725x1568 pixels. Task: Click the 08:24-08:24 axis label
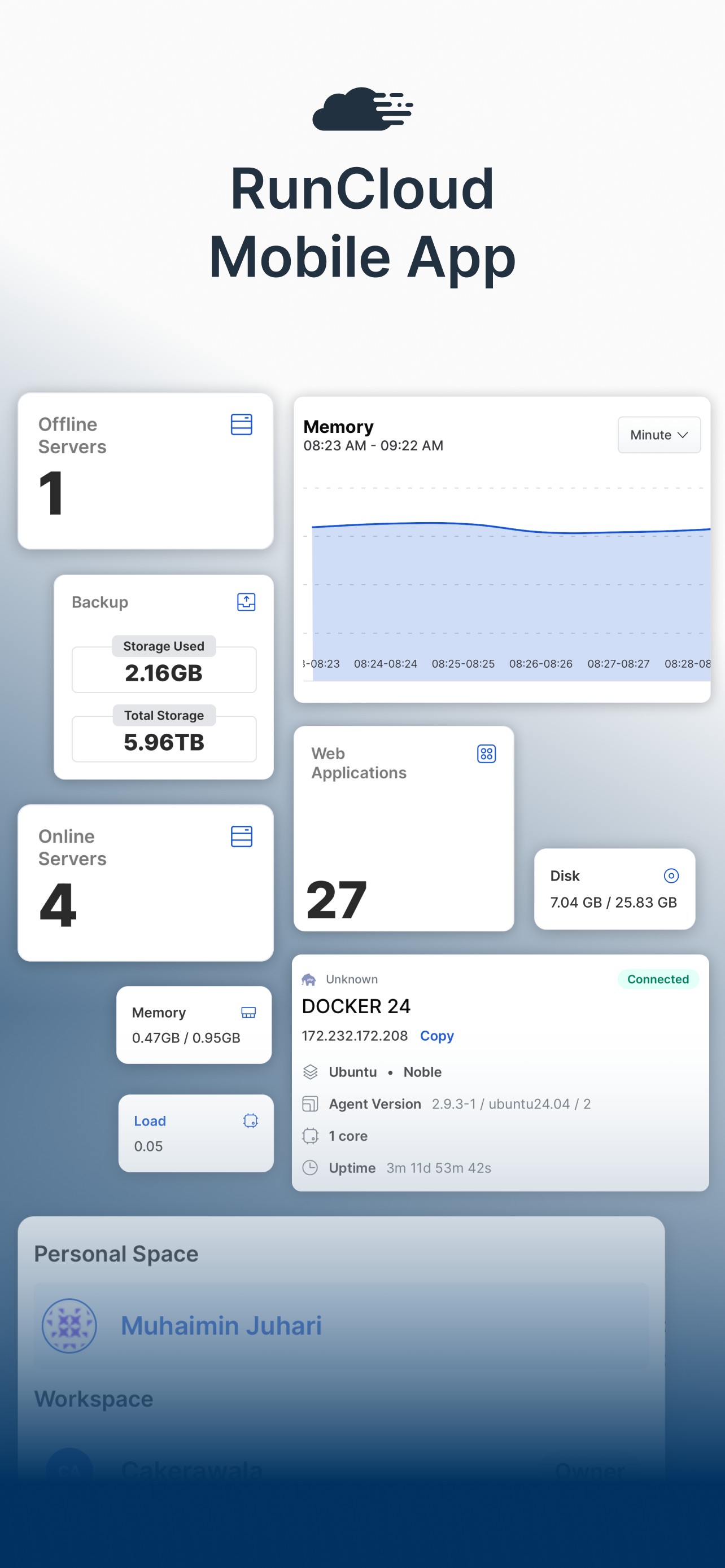coord(385,663)
